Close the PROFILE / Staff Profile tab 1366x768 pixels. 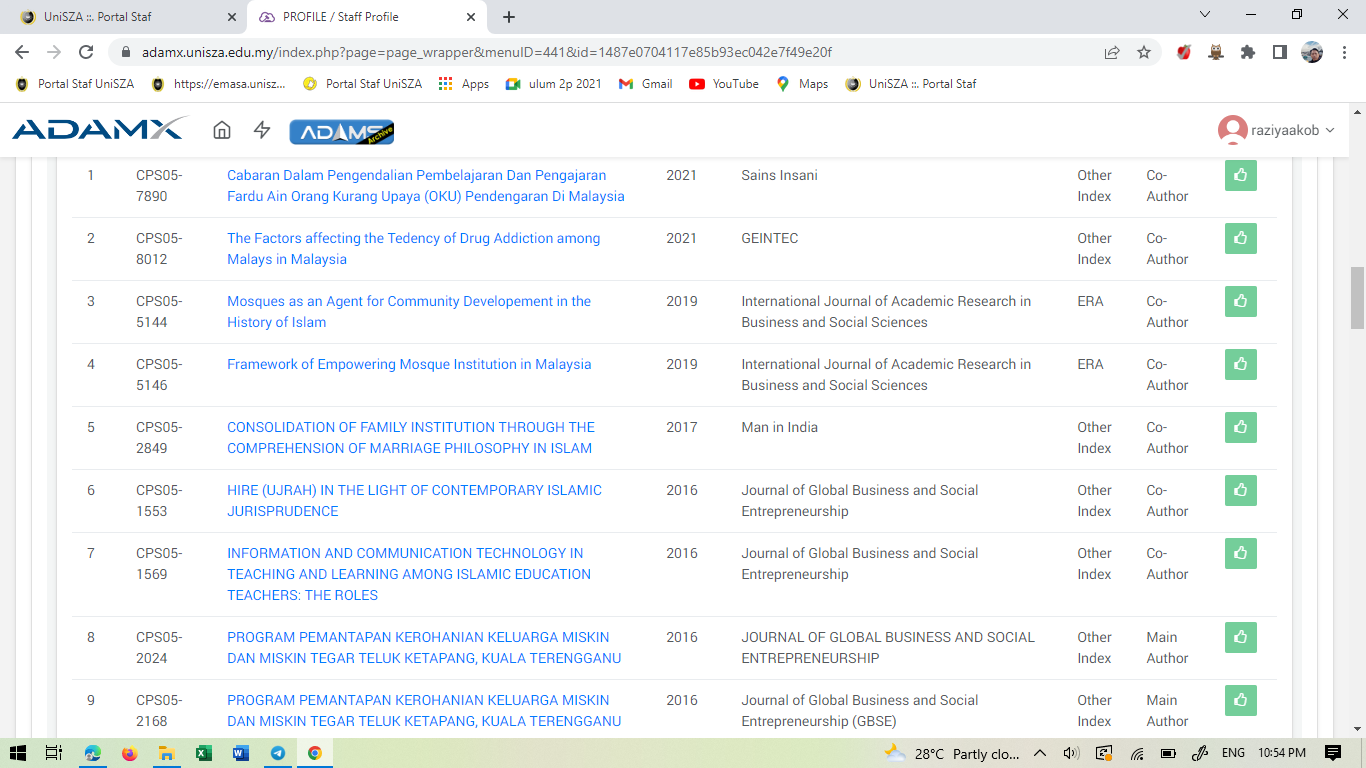(x=471, y=17)
